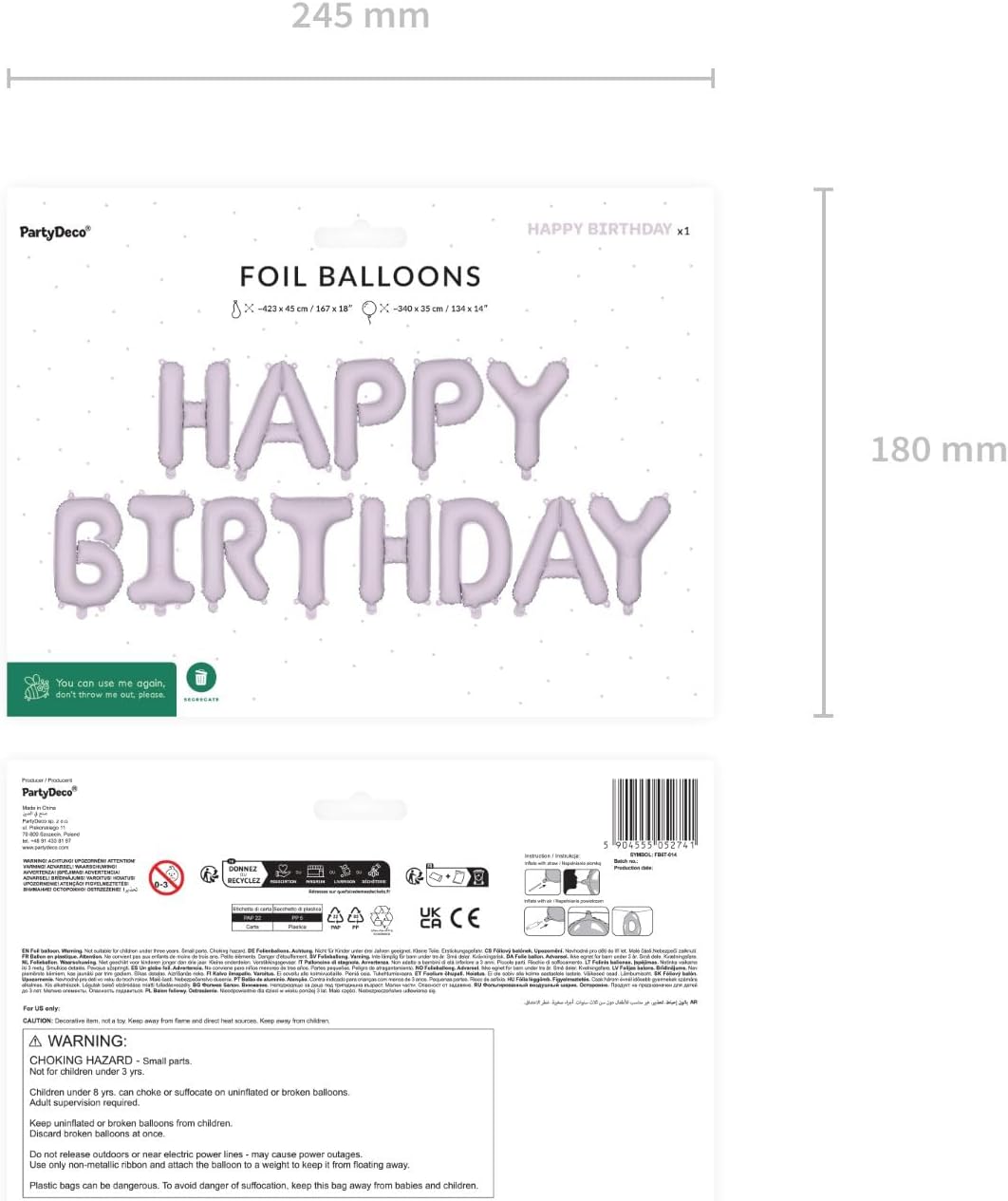Image resolution: width=1008 pixels, height=1201 pixels.
Task: Click the UKCA mark
Action: tap(431, 917)
